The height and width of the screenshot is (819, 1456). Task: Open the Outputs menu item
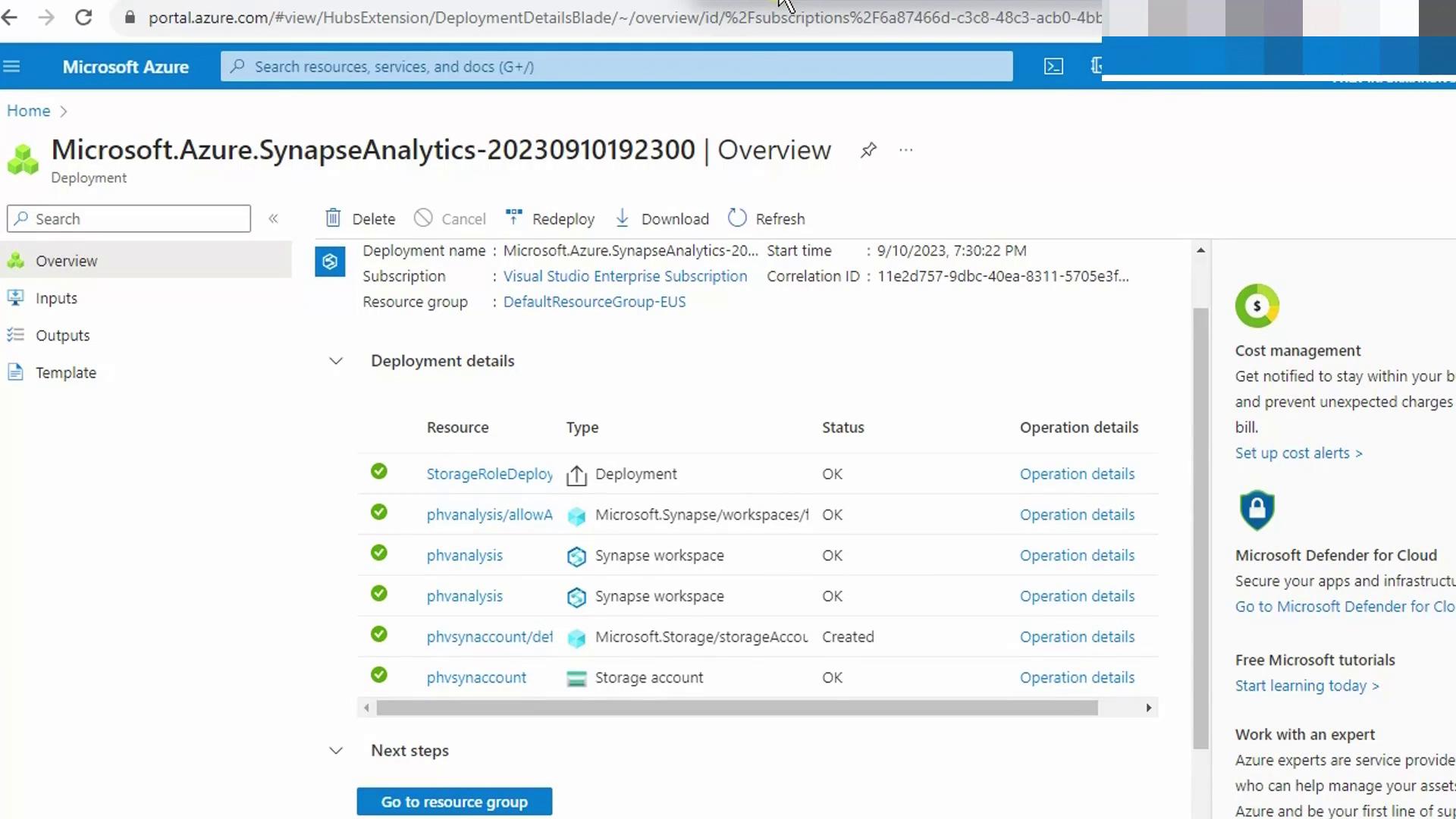coord(62,335)
